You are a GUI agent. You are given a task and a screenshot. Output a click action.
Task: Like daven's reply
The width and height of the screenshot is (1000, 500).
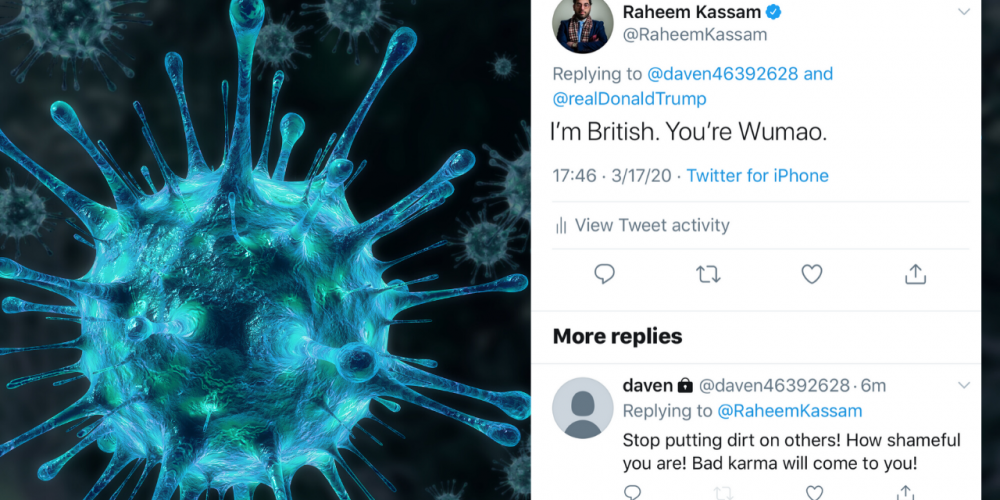pyautogui.click(x=815, y=492)
